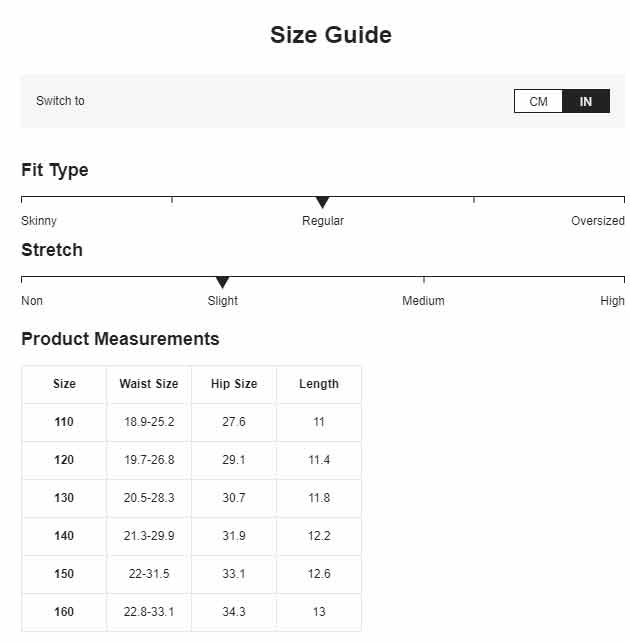Click the Length column header
The height and width of the screenshot is (642, 630).
[x=319, y=384]
